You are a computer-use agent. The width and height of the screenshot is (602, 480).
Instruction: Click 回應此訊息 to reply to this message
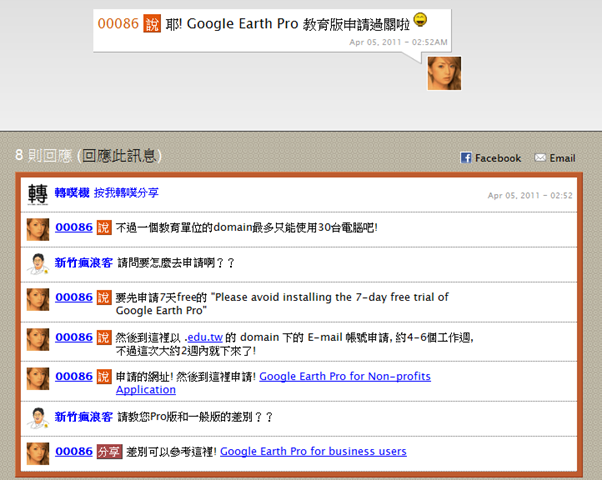(119, 156)
